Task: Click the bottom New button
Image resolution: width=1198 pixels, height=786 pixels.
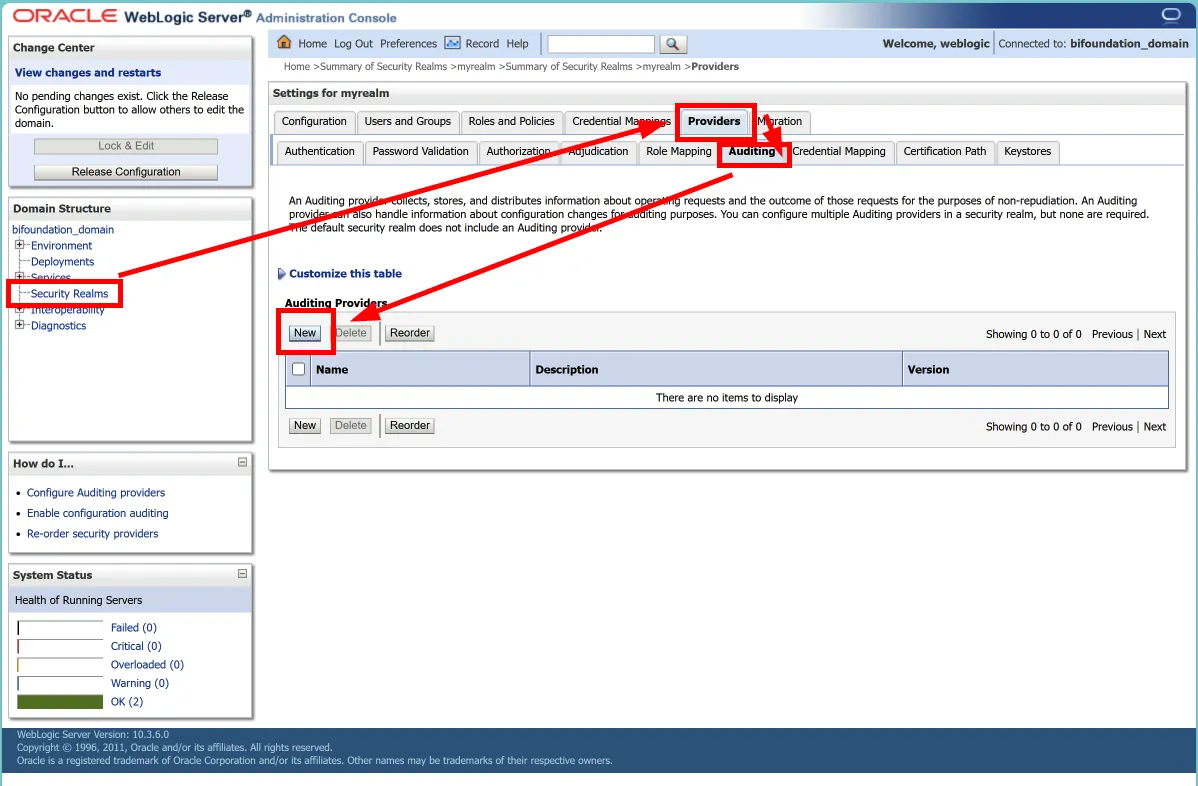Action: pos(305,425)
